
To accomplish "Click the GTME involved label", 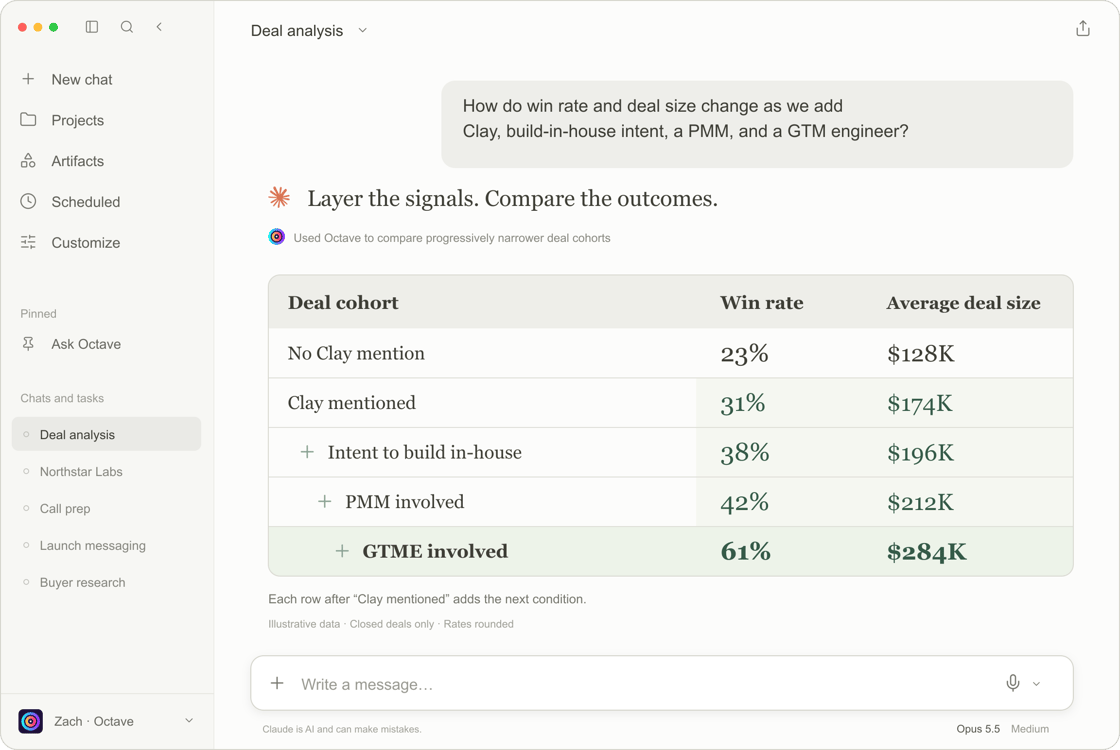I will click(435, 551).
